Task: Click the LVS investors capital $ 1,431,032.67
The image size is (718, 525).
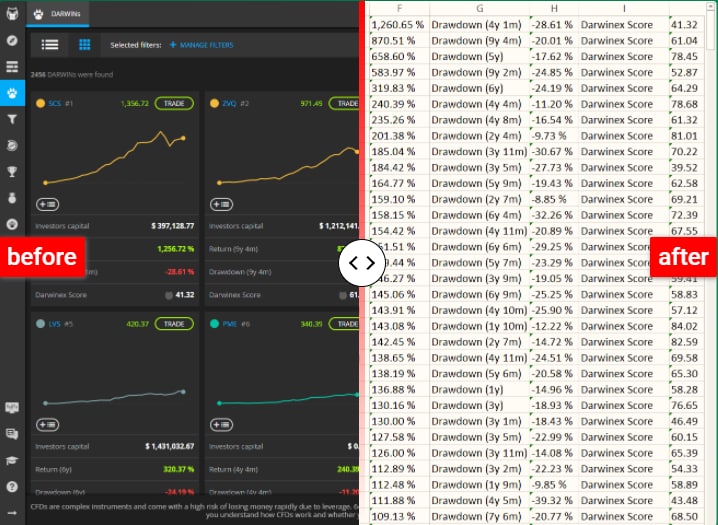Action: coord(170,447)
